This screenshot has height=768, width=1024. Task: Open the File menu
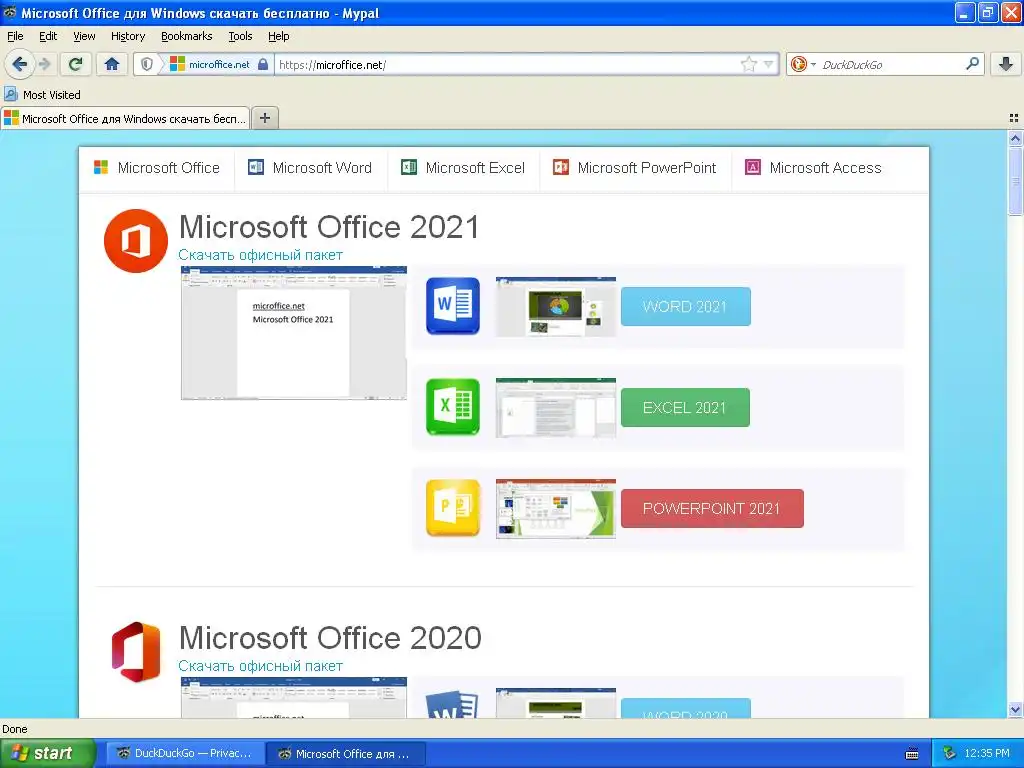14,36
